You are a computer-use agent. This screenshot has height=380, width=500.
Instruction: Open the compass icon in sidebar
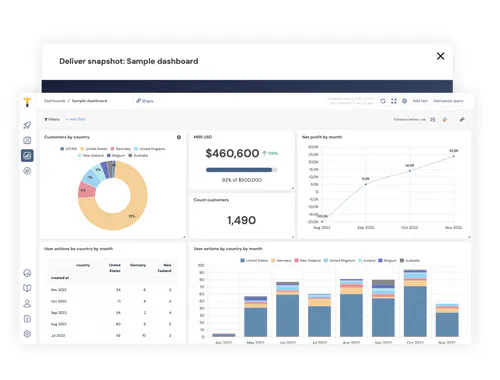click(x=27, y=171)
